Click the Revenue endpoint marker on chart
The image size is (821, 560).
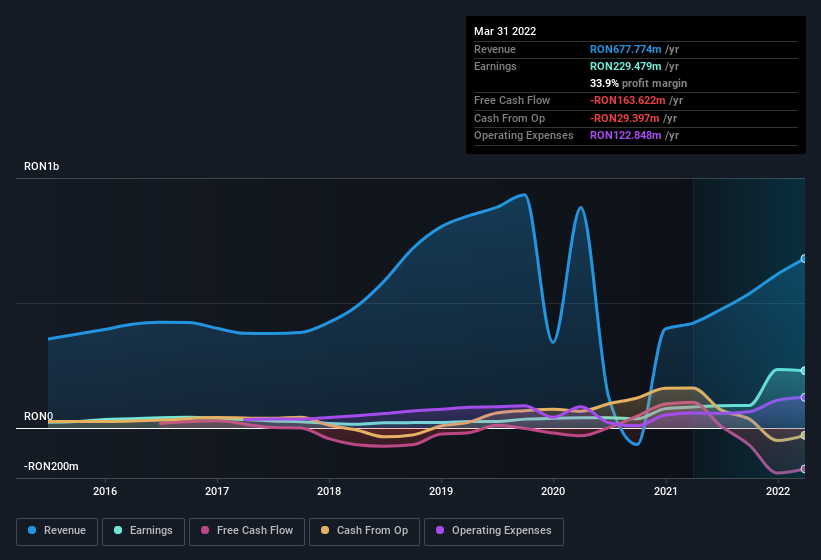coord(803,259)
